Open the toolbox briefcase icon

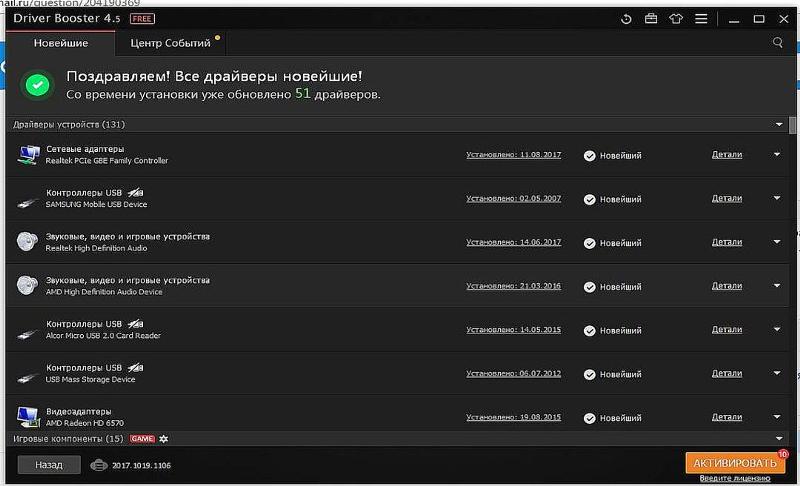click(651, 19)
